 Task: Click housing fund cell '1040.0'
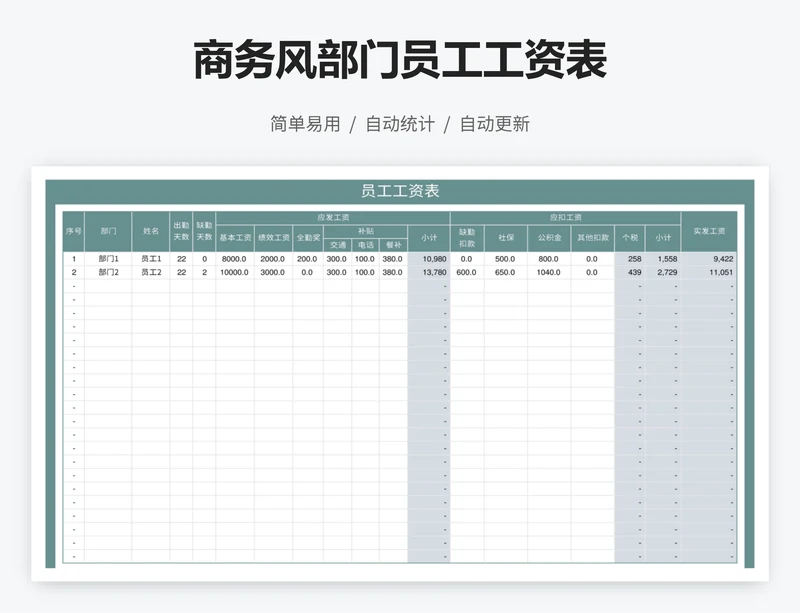point(549,273)
